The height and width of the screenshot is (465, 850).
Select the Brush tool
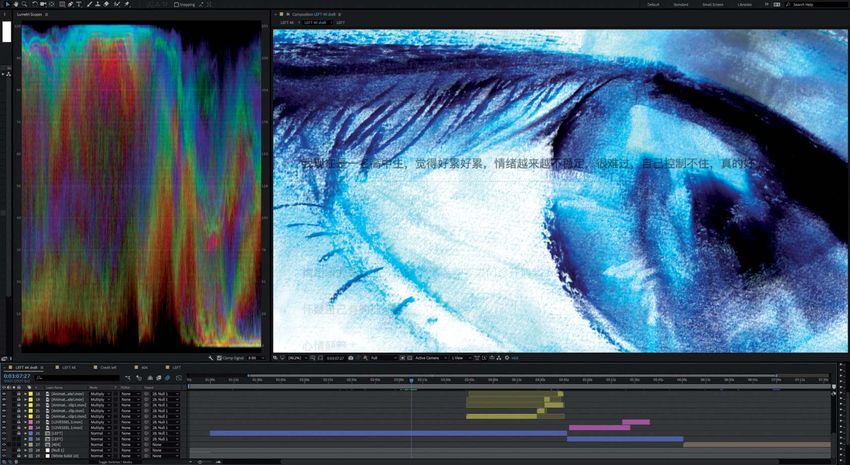(x=89, y=4)
